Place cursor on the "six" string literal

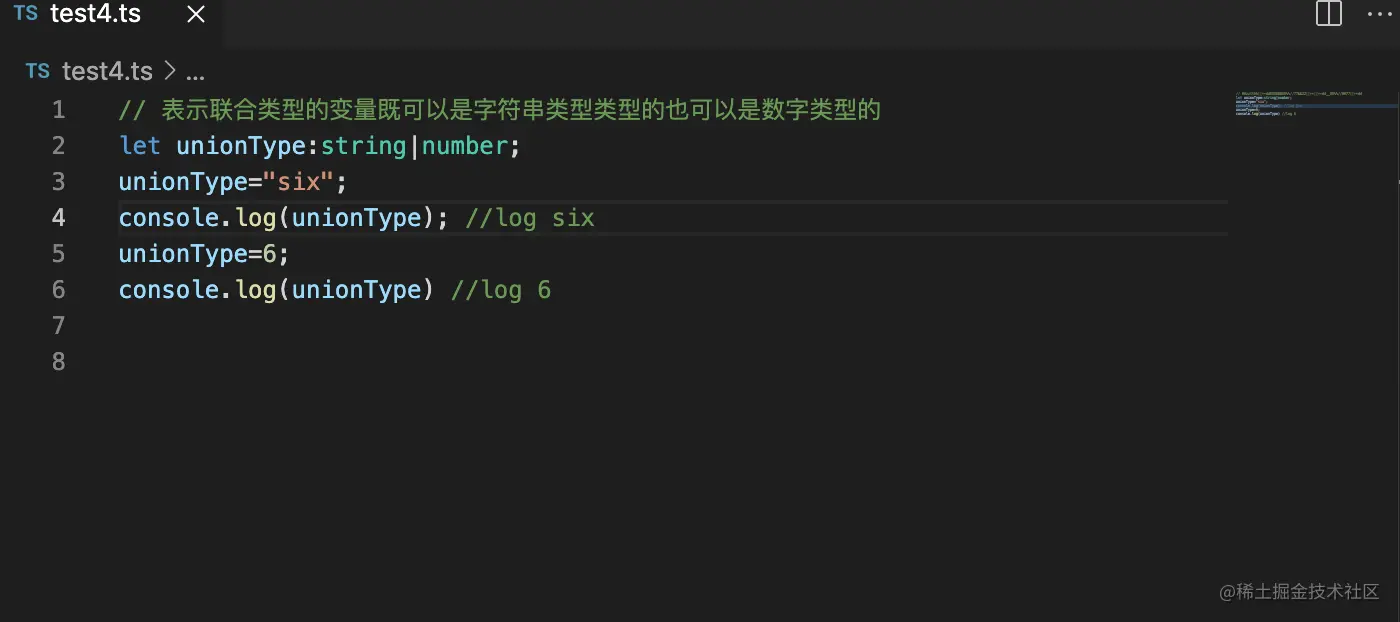click(x=297, y=182)
